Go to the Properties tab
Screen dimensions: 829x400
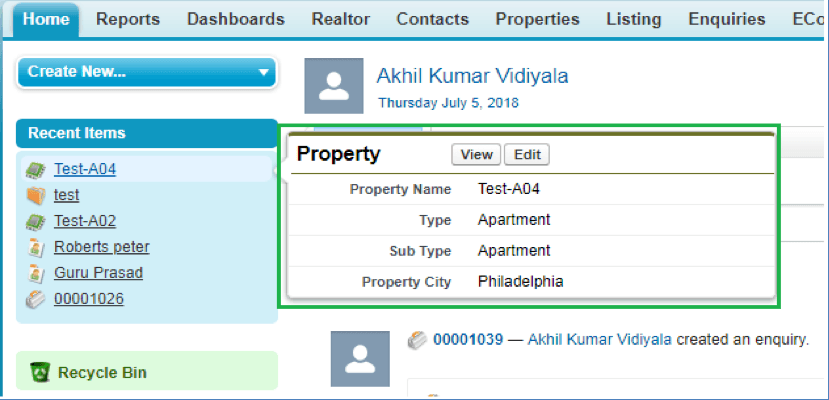[537, 20]
